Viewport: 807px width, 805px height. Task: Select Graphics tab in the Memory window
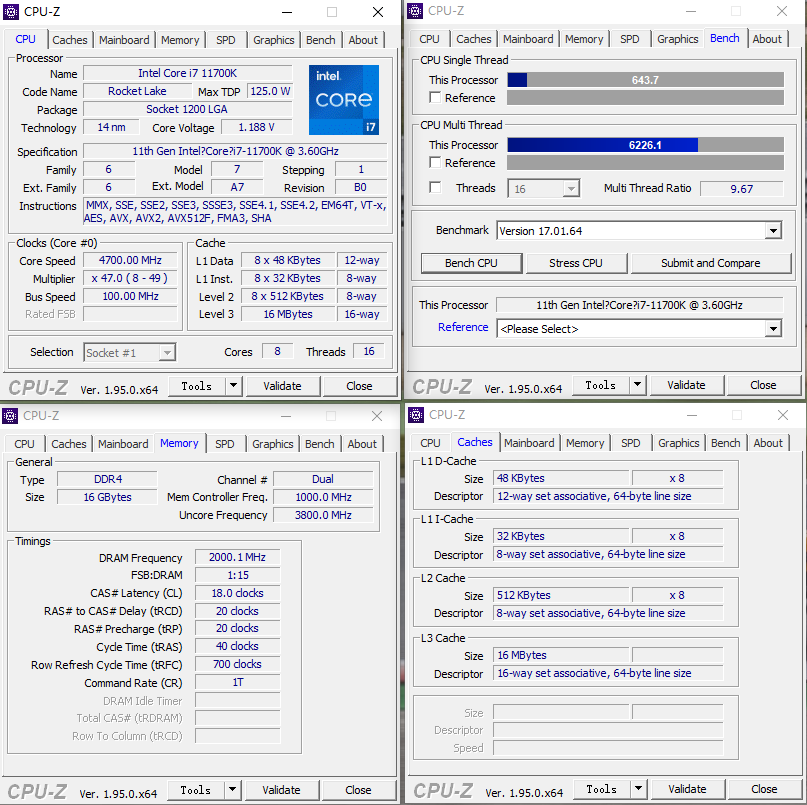point(272,444)
